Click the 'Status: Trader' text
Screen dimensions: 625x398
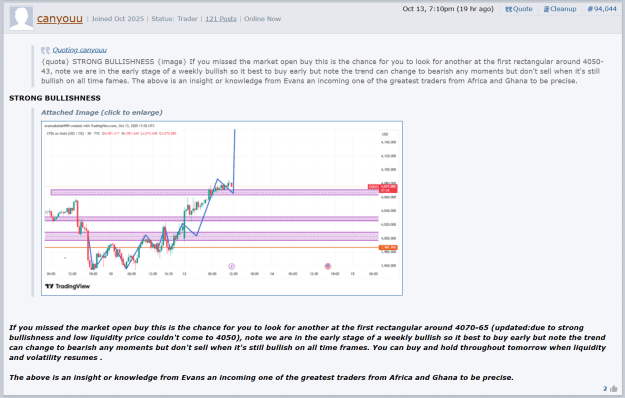174,19
